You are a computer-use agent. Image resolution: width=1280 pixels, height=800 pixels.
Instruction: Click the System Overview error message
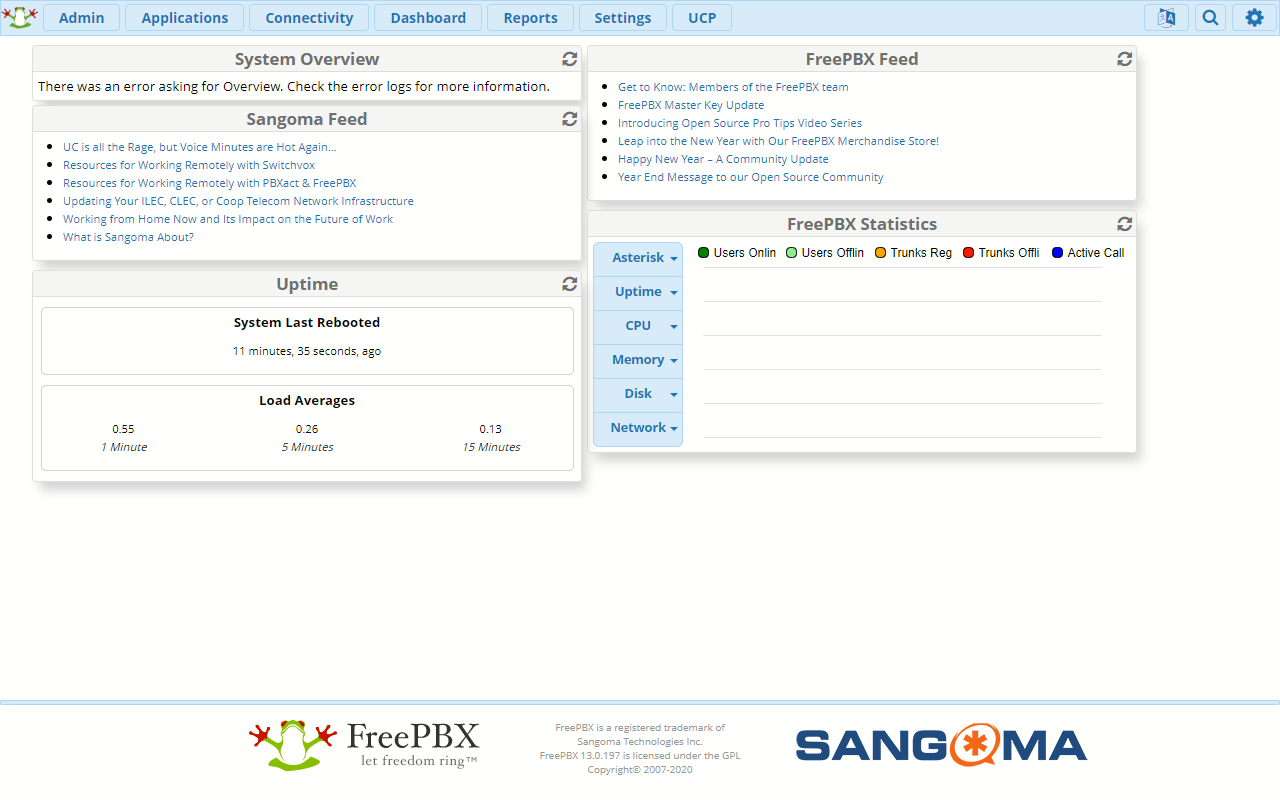click(x=294, y=87)
